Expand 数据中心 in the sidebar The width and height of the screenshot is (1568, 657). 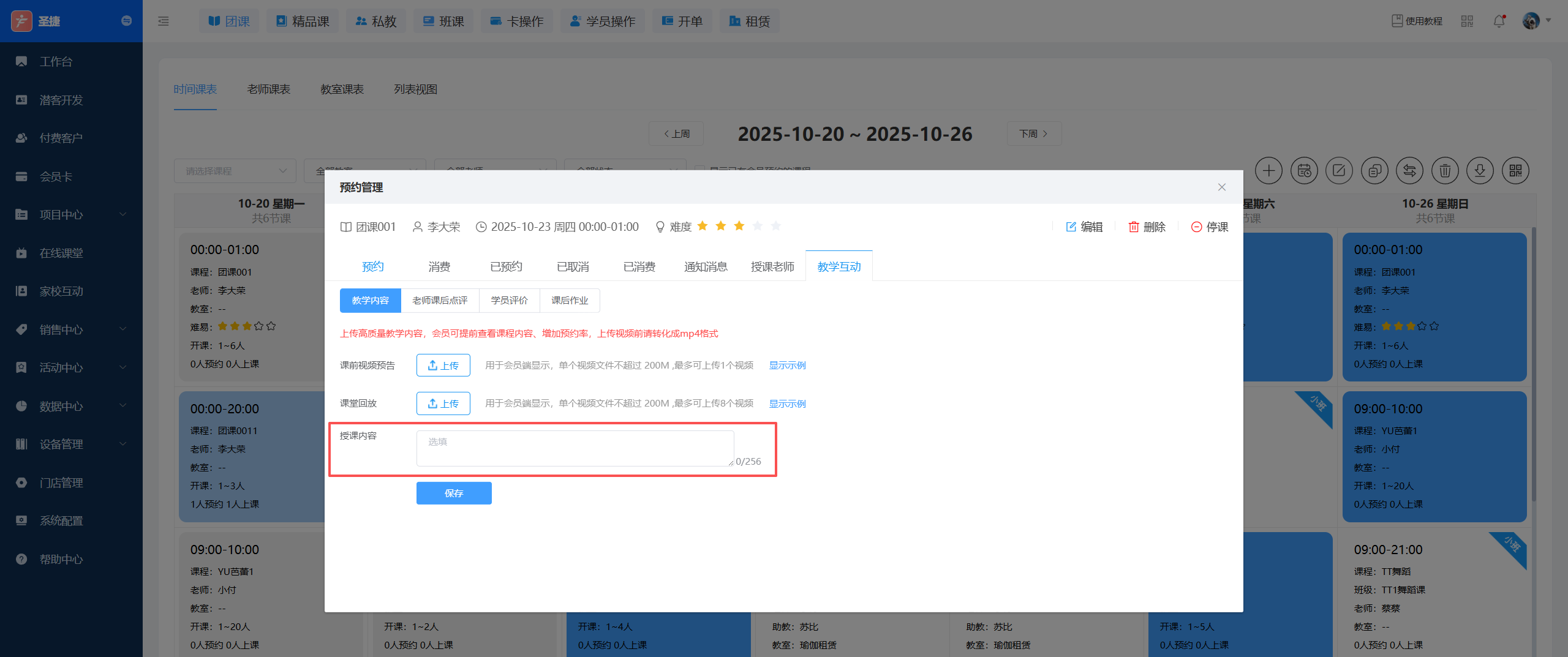71,406
